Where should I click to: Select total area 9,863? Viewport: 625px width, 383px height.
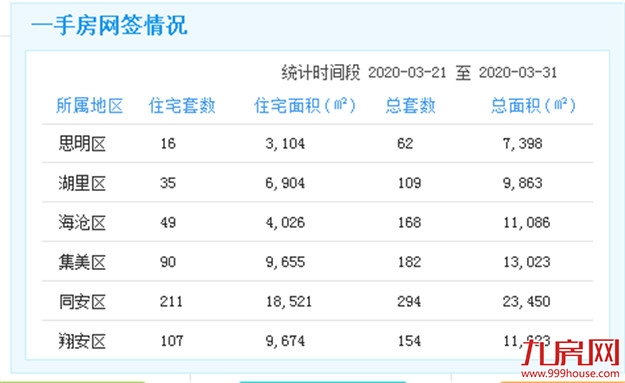point(523,183)
